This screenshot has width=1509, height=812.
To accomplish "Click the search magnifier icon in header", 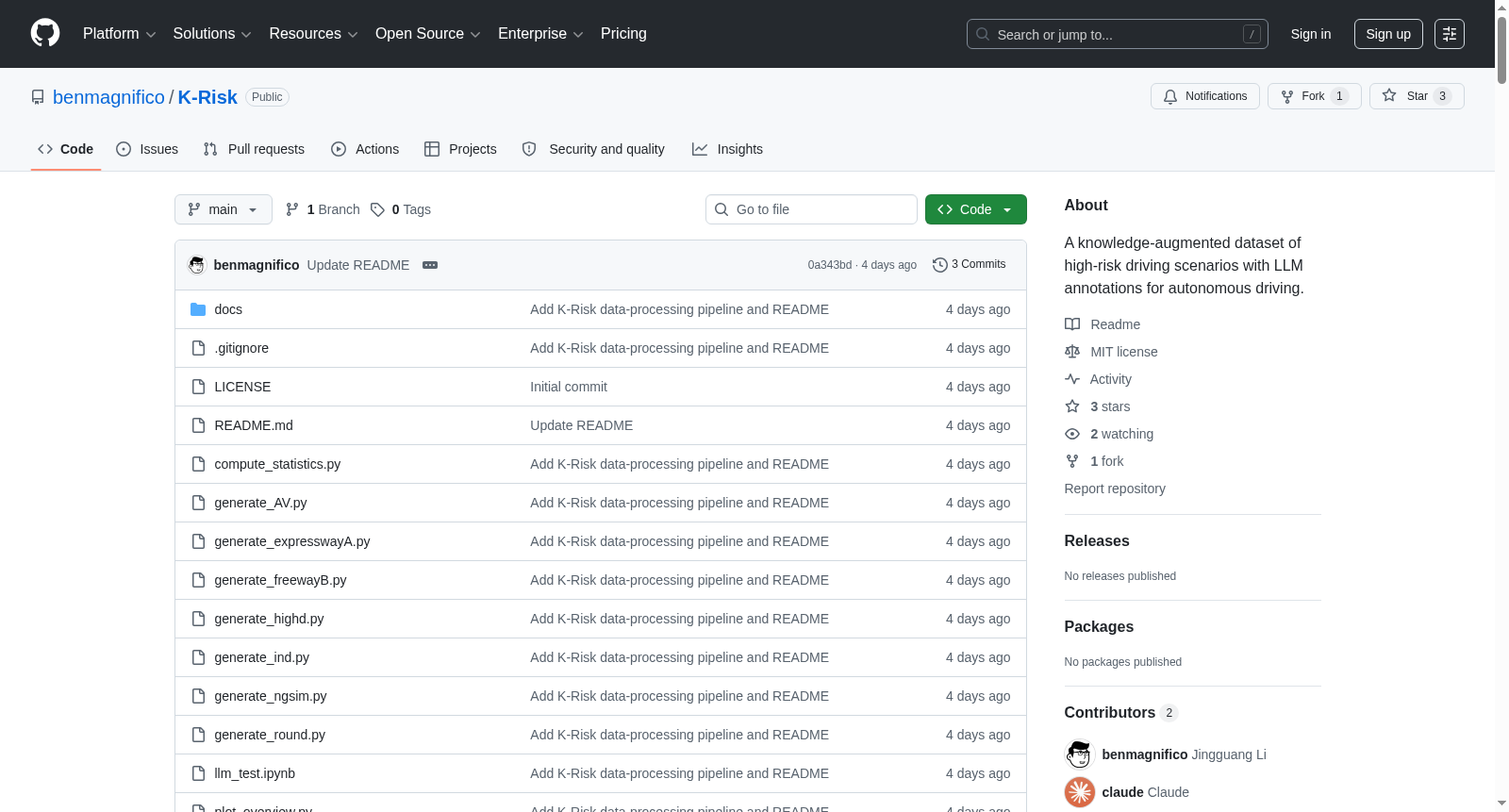I will click(983, 34).
